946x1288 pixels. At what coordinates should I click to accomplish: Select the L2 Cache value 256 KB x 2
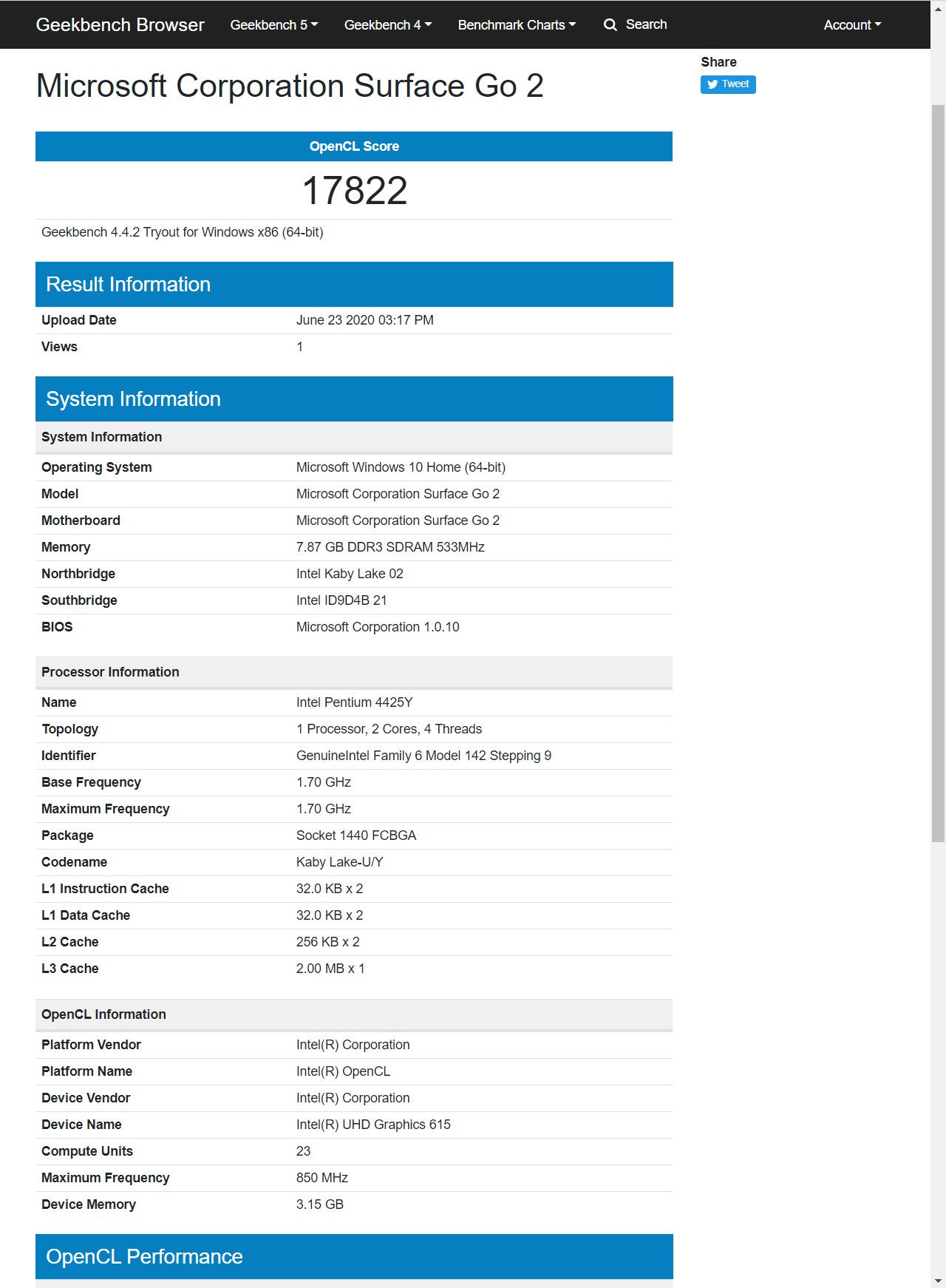click(328, 942)
